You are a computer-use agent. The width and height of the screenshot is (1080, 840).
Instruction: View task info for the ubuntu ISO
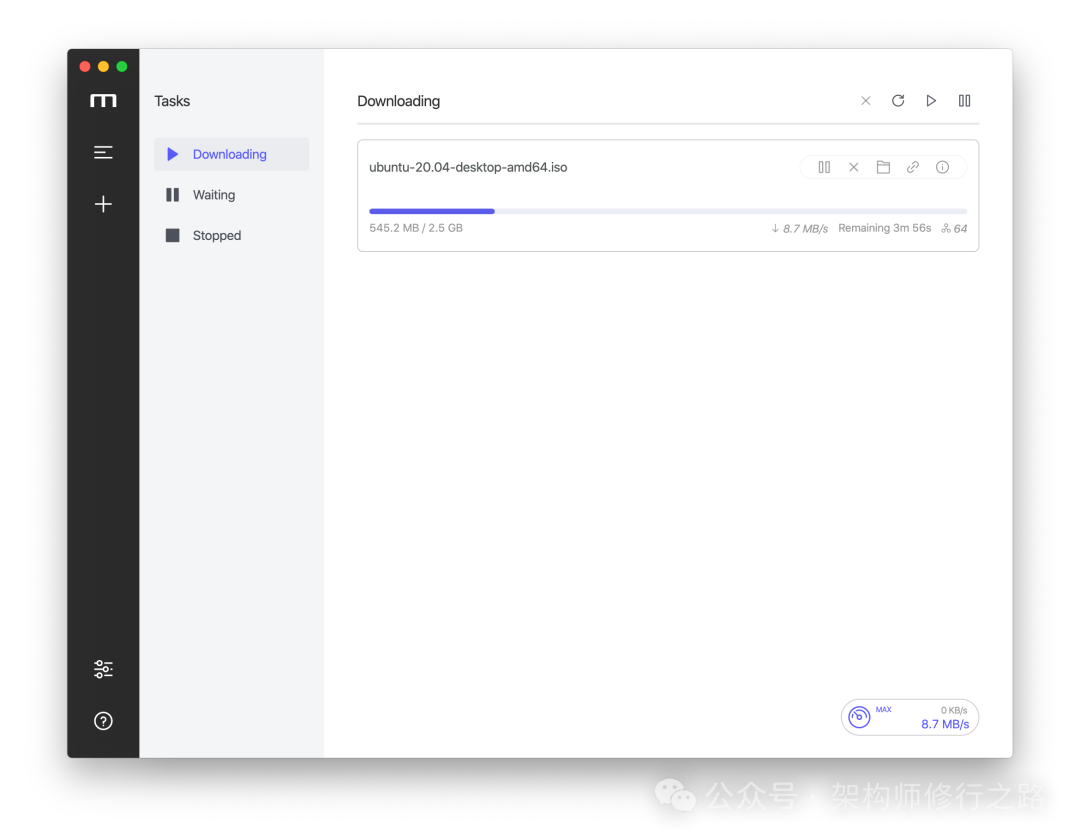pos(942,167)
